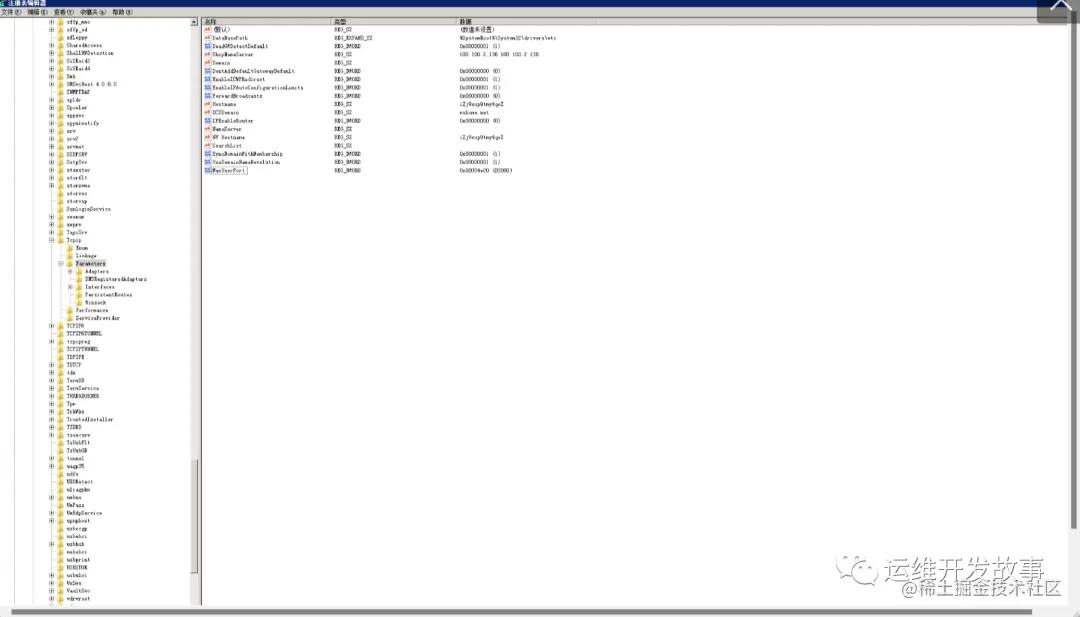This screenshot has height=617, width=1080.
Task: Collapse the Tcpip key in tree
Action: [52, 240]
